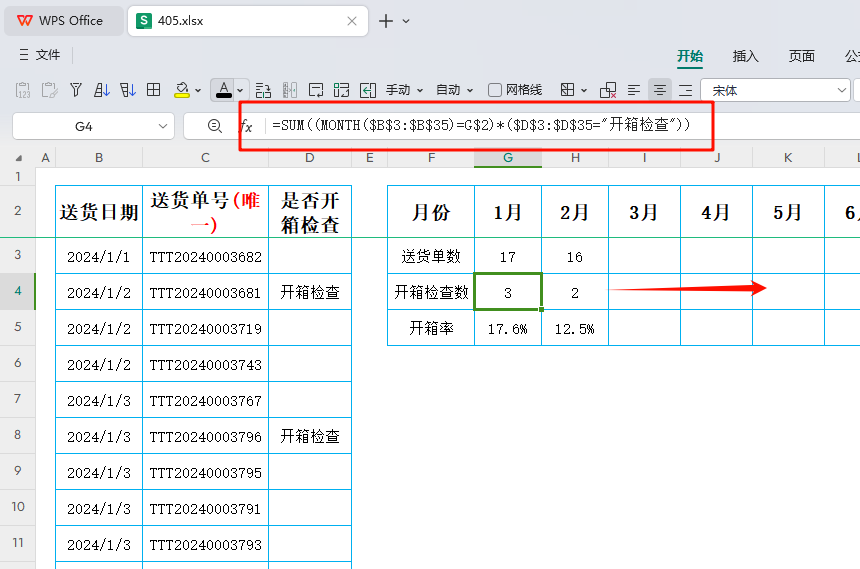This screenshot has height=569, width=860.
Task: Click the filter funnel icon
Action: coord(76,90)
